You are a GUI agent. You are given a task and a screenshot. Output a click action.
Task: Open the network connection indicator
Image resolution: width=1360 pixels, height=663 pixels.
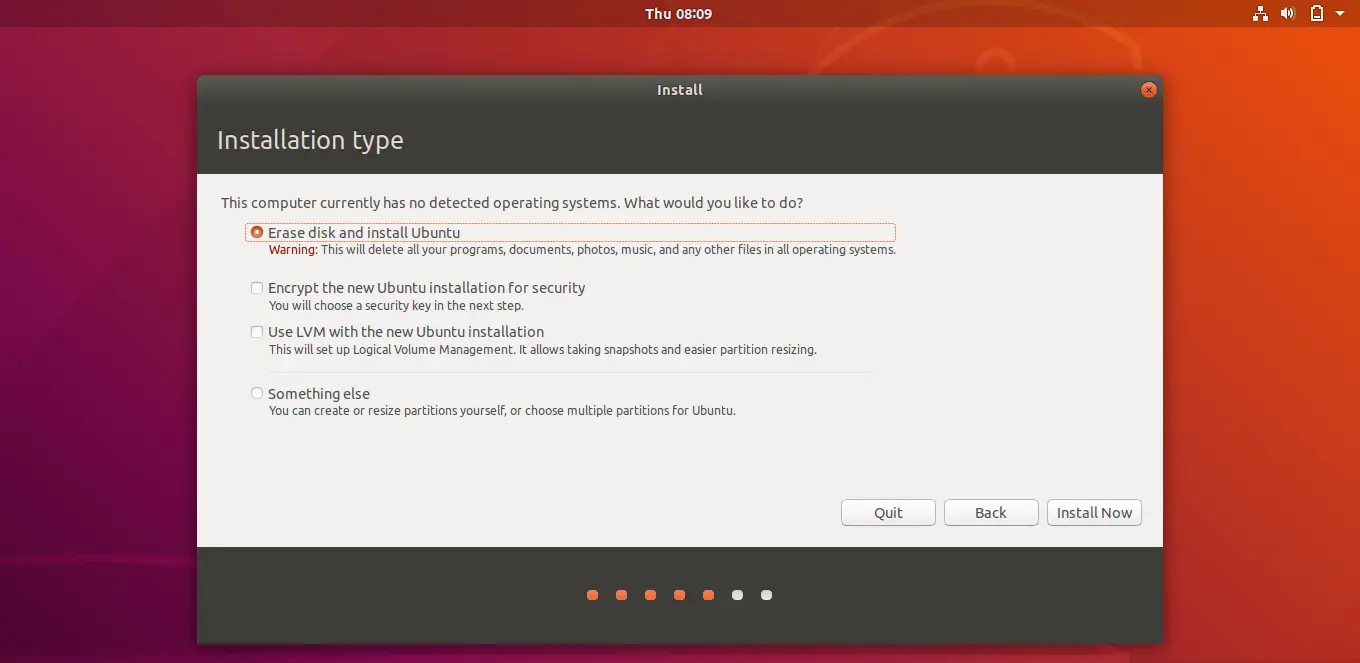coord(1259,14)
